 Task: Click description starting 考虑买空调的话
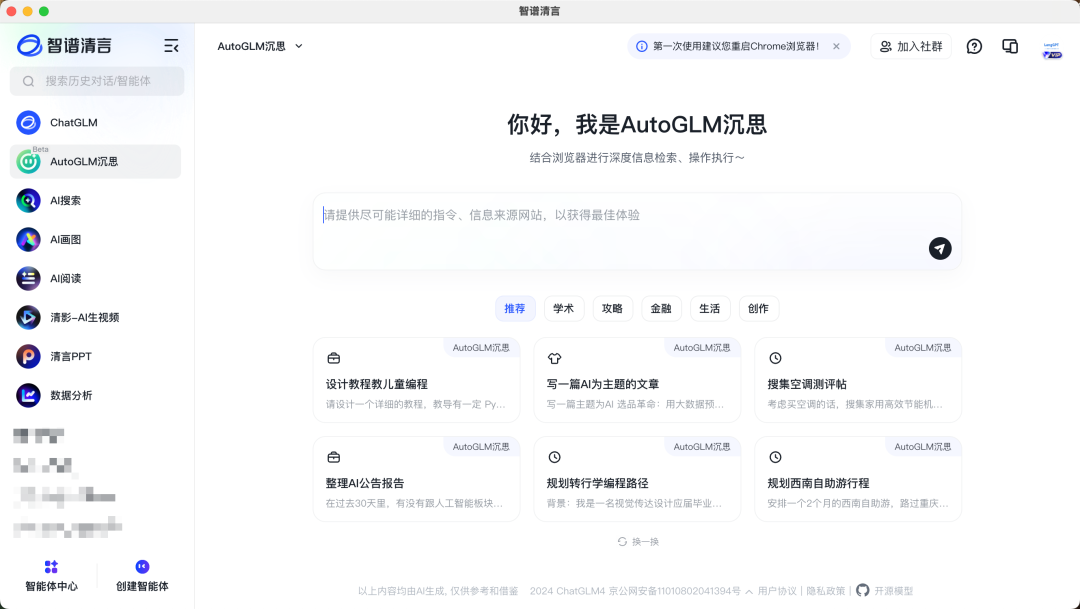click(x=855, y=404)
